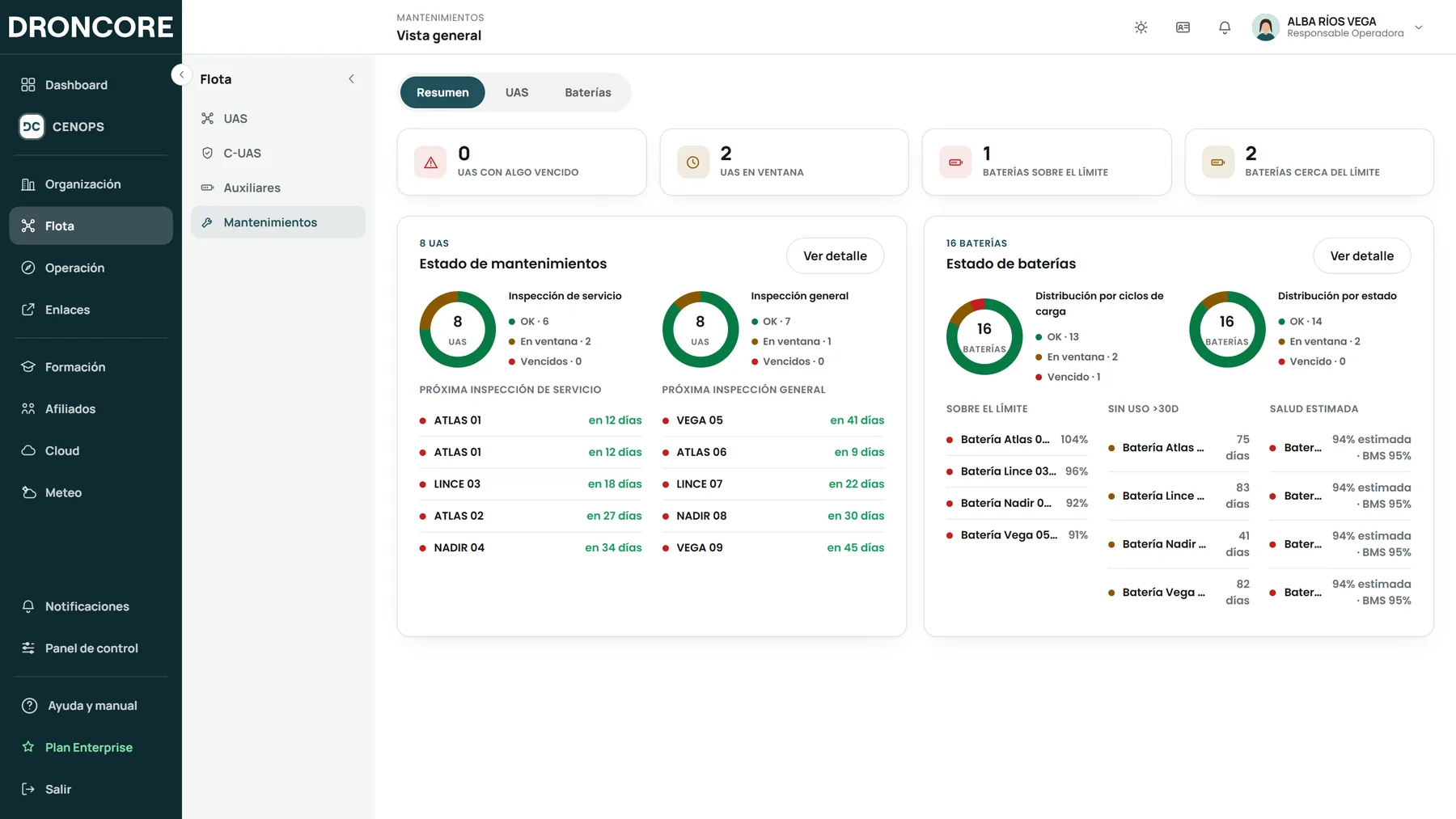The height and width of the screenshot is (819, 1456).
Task: Select NADIR 08 general inspection row
Action: [x=773, y=516]
